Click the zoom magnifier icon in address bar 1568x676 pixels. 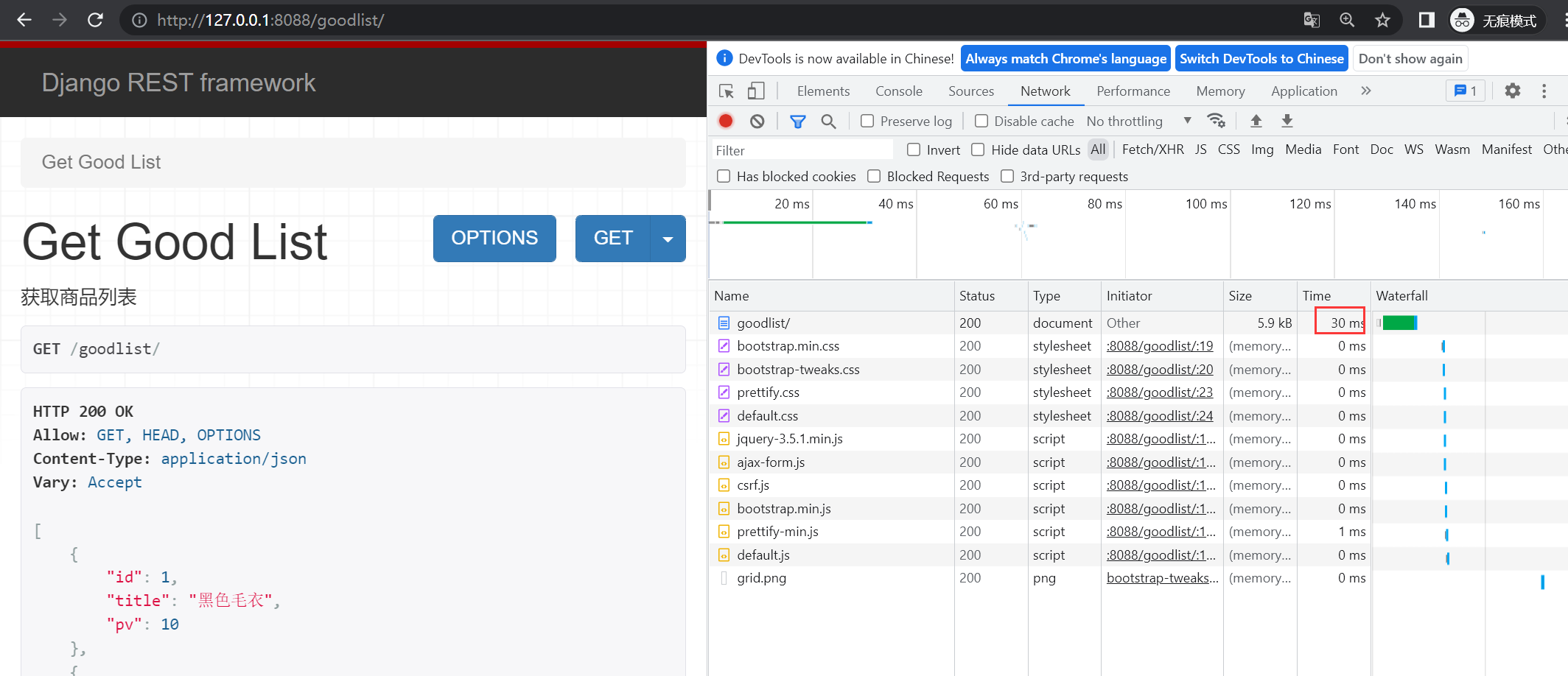(x=1347, y=20)
